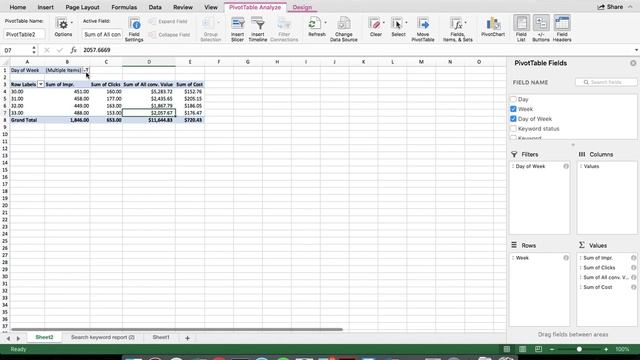Go to the previous sheet arrow
This screenshot has height=360, width=640.
8,338
